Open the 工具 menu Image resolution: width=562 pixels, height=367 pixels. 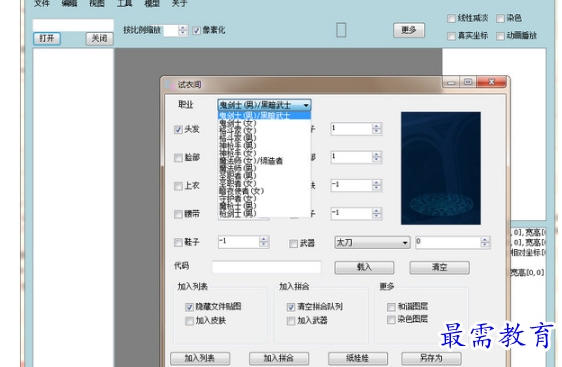click(124, 4)
